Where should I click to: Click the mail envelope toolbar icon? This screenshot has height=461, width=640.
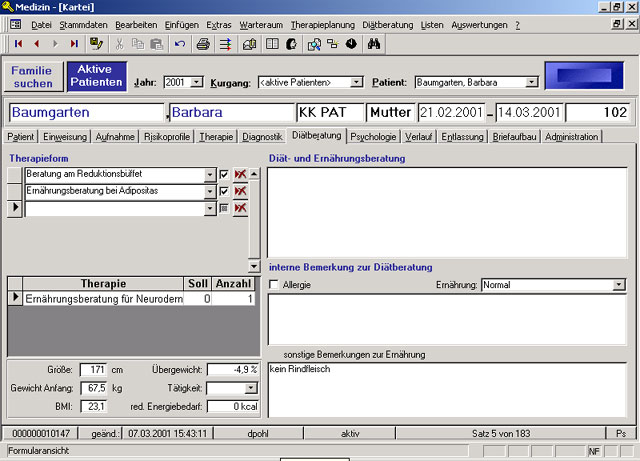point(249,44)
